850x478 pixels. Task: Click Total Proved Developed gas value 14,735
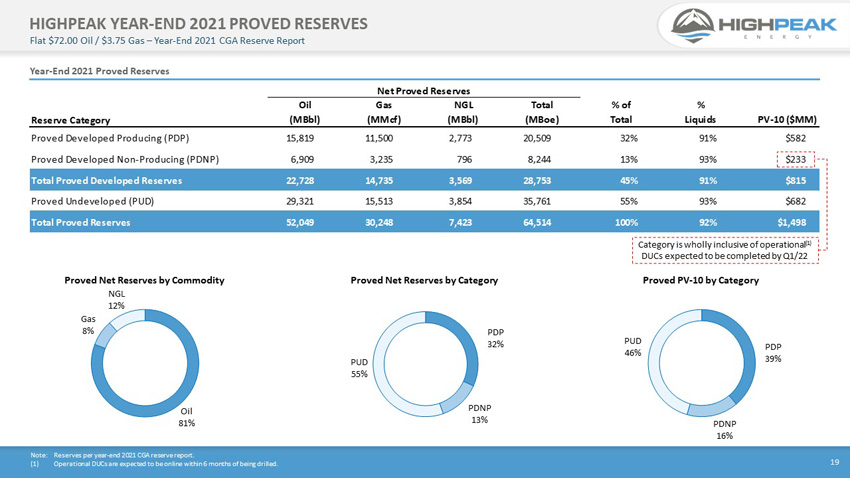click(379, 180)
